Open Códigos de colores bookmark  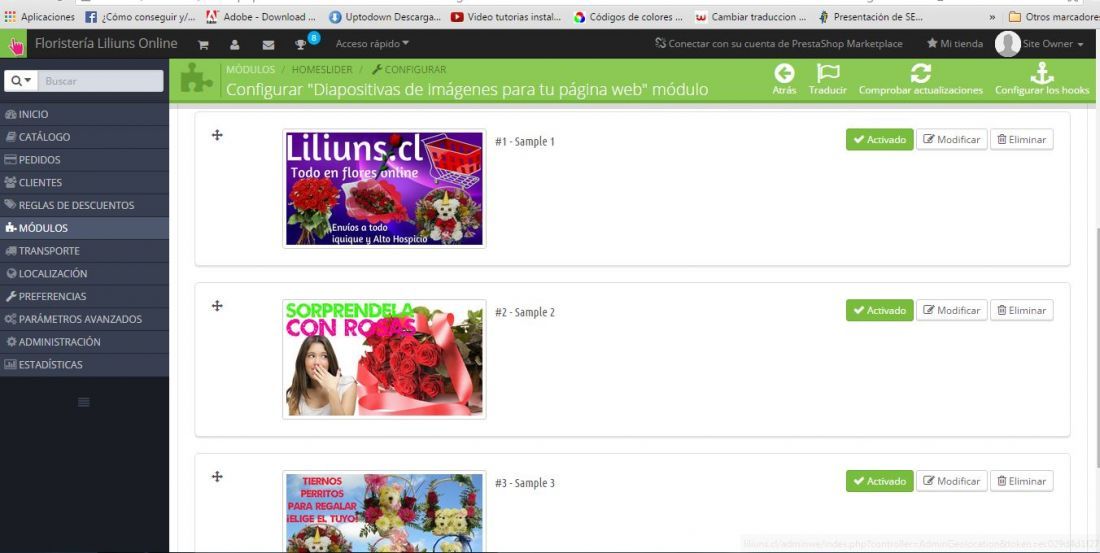coord(628,17)
